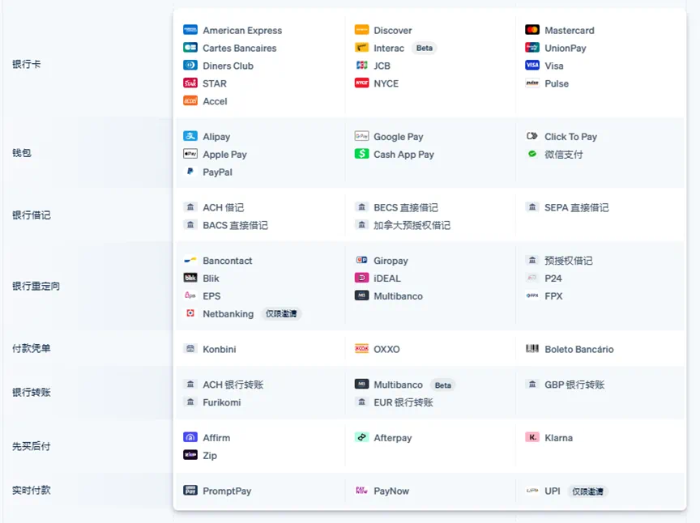Viewport: 700px width, 523px height.
Task: Click the Click To Pay icon
Action: click(532, 136)
